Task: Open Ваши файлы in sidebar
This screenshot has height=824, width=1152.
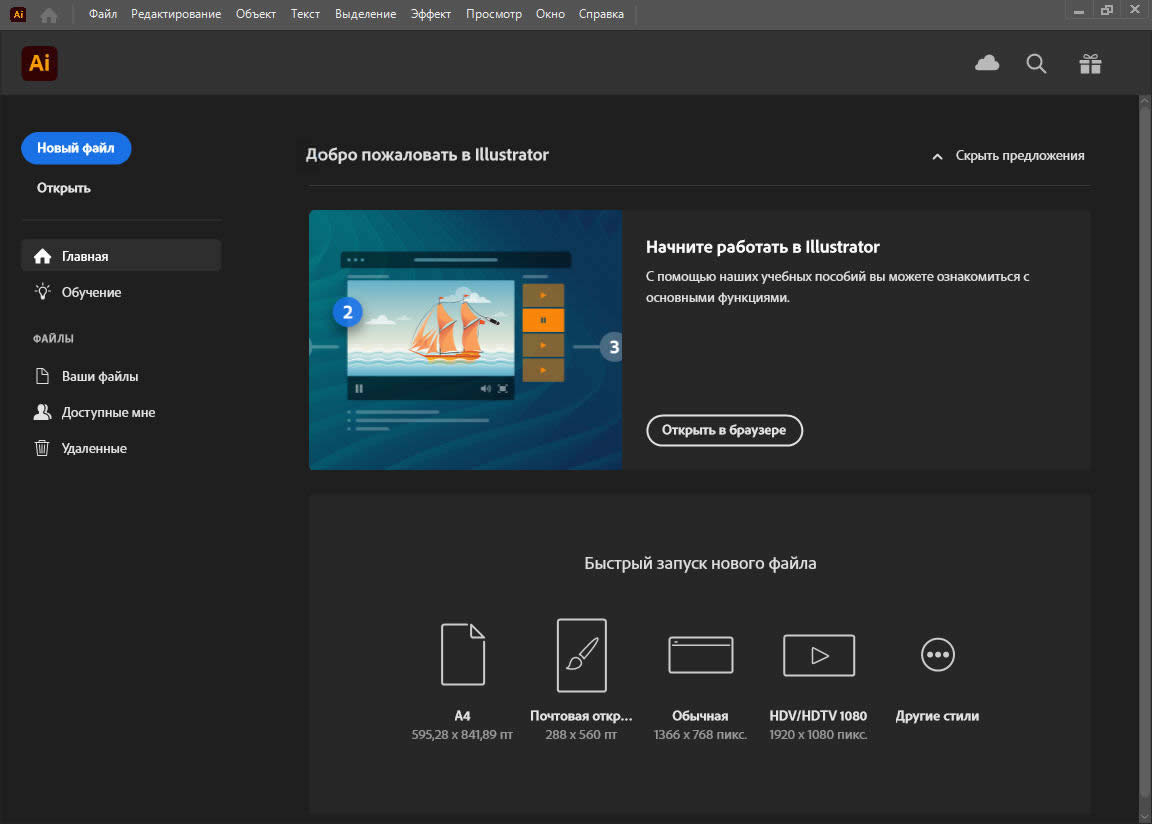Action: (100, 377)
